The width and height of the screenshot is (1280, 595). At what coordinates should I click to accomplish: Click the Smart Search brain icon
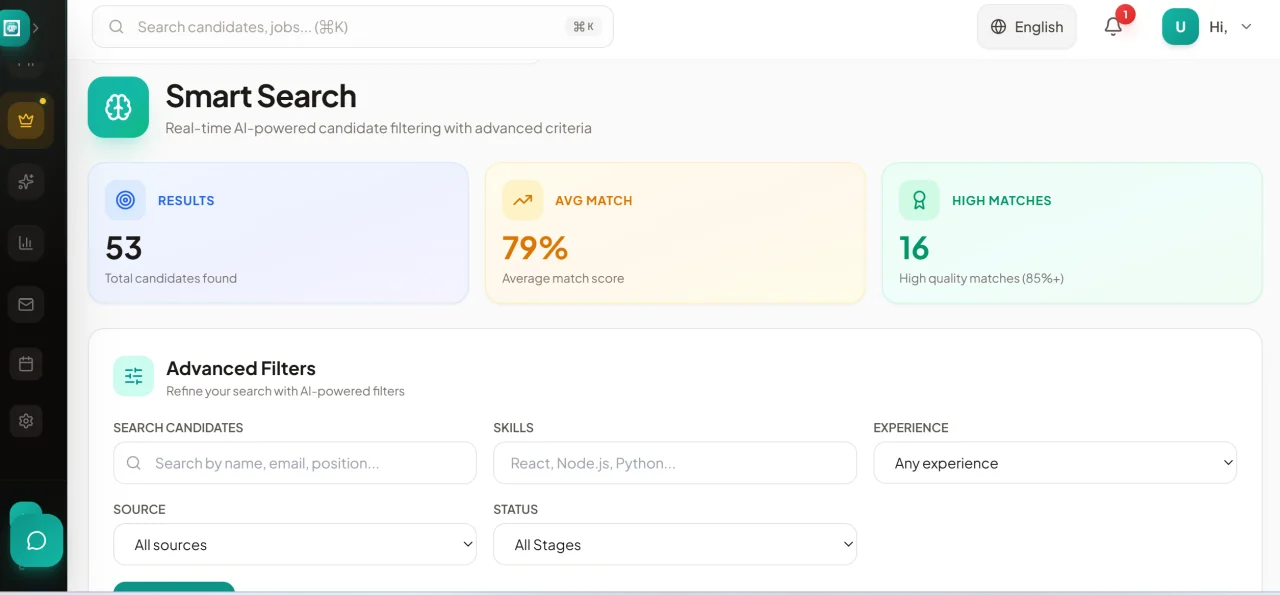[x=118, y=107]
